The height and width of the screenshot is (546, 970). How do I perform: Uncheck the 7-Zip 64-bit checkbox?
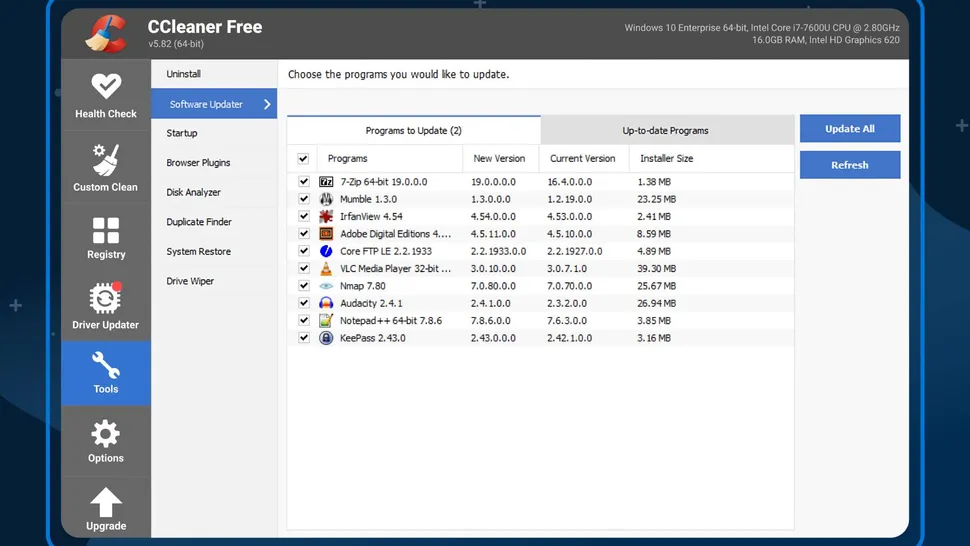[x=304, y=182]
